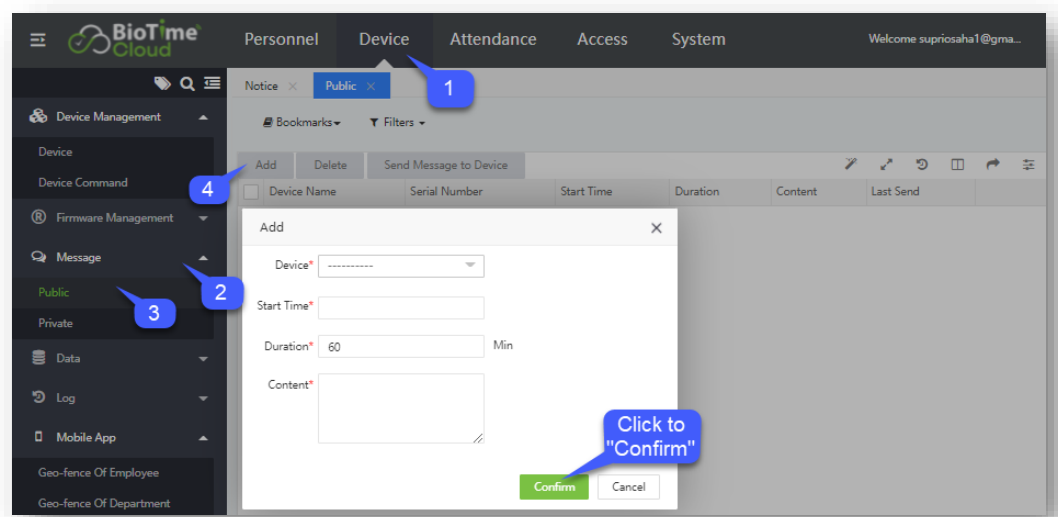The width and height of the screenshot is (1058, 517).
Task: Click the expand fullscreen arrows icon
Action: point(886,165)
